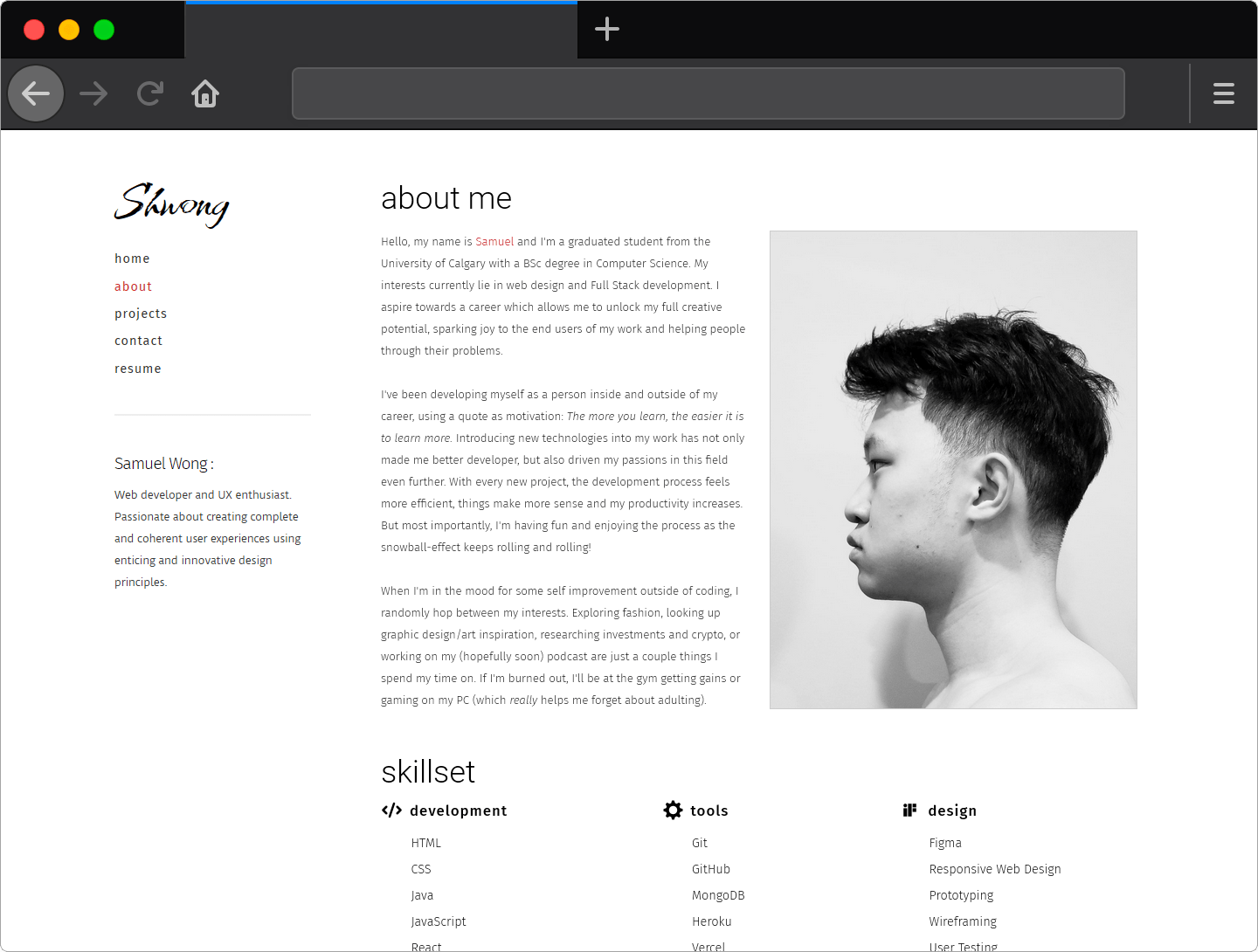Open a new browser tab

tap(606, 29)
